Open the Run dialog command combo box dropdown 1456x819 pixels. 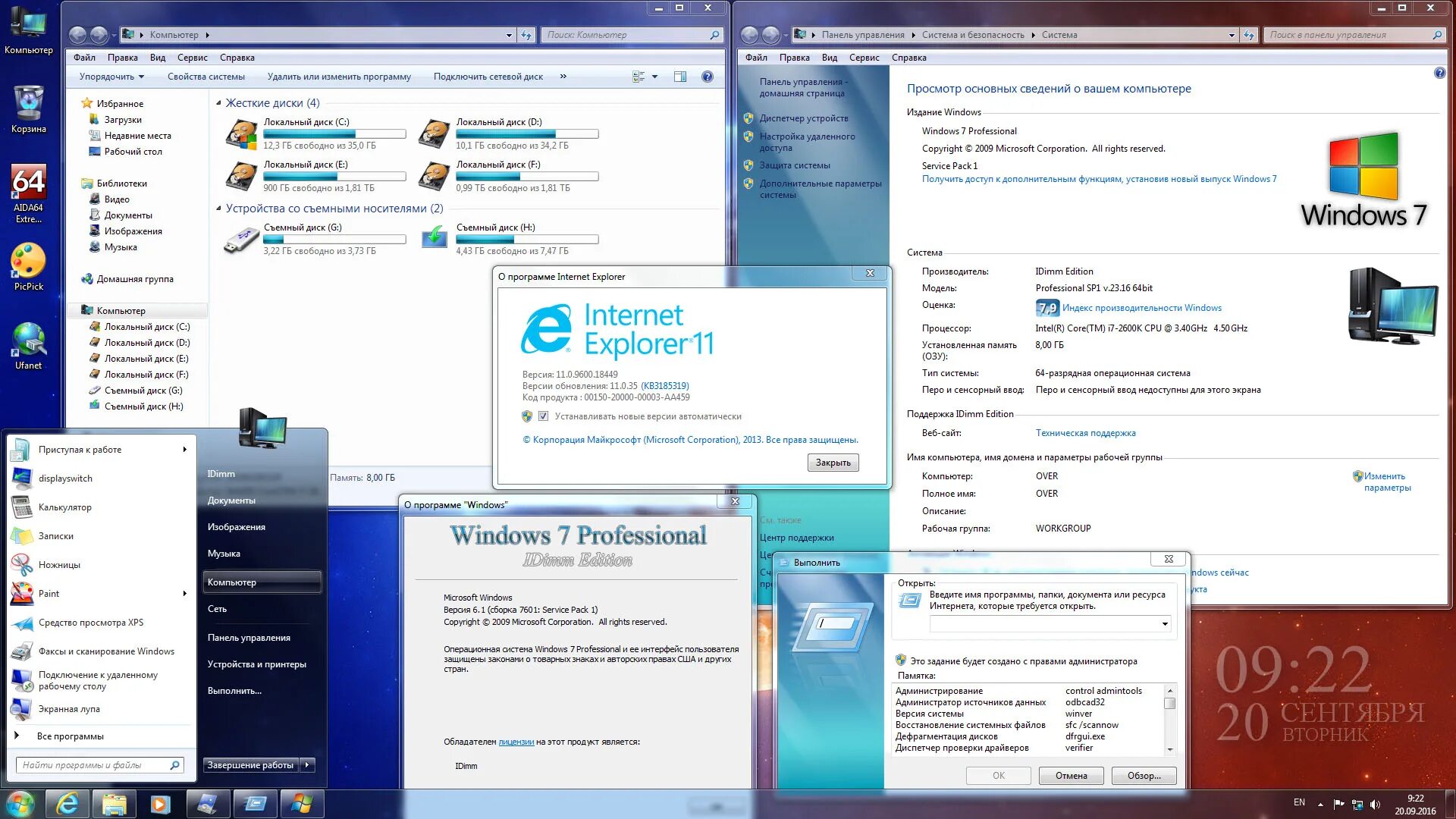(1164, 624)
